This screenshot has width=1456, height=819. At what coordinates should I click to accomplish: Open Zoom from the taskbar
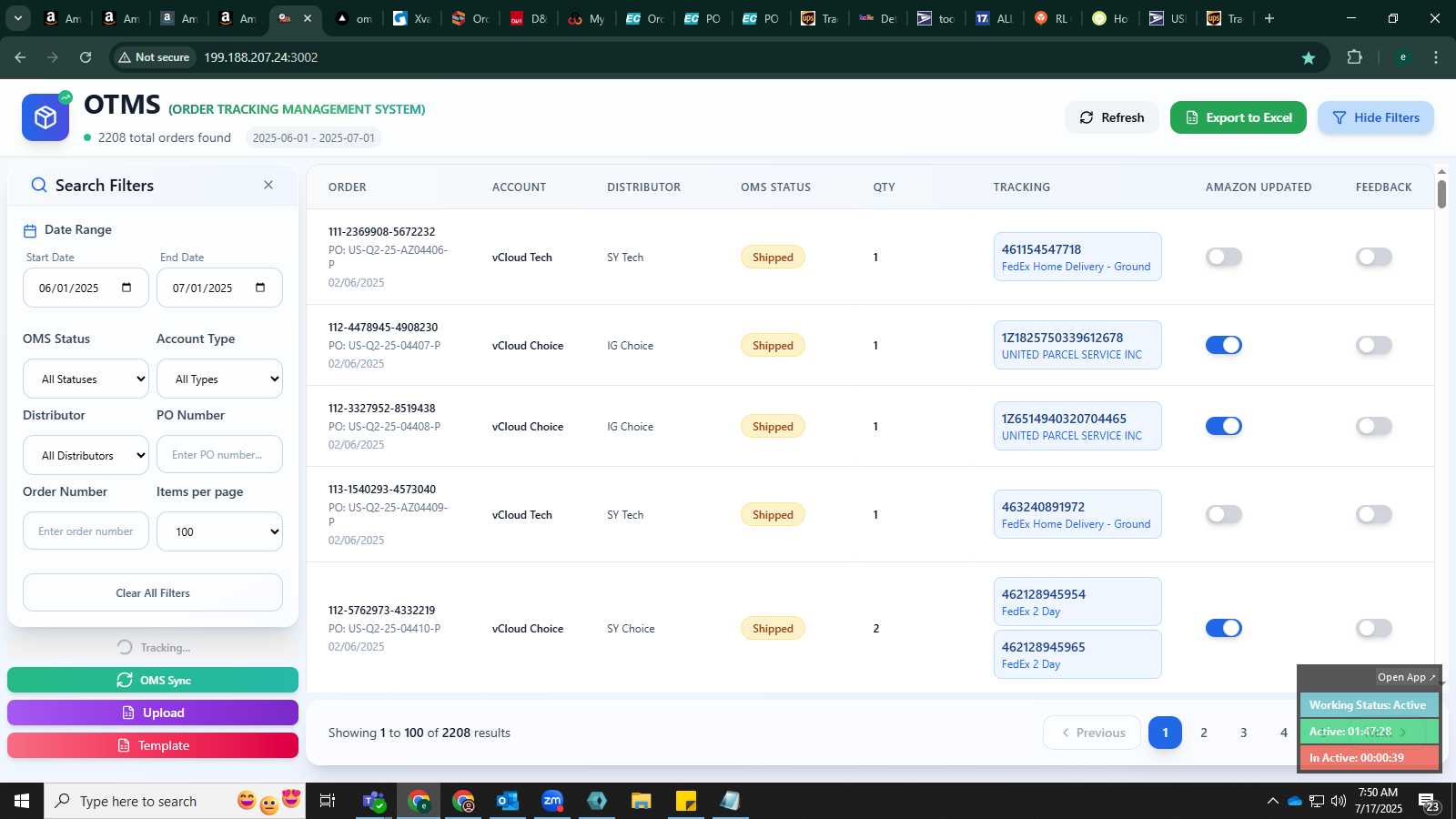coord(552,801)
